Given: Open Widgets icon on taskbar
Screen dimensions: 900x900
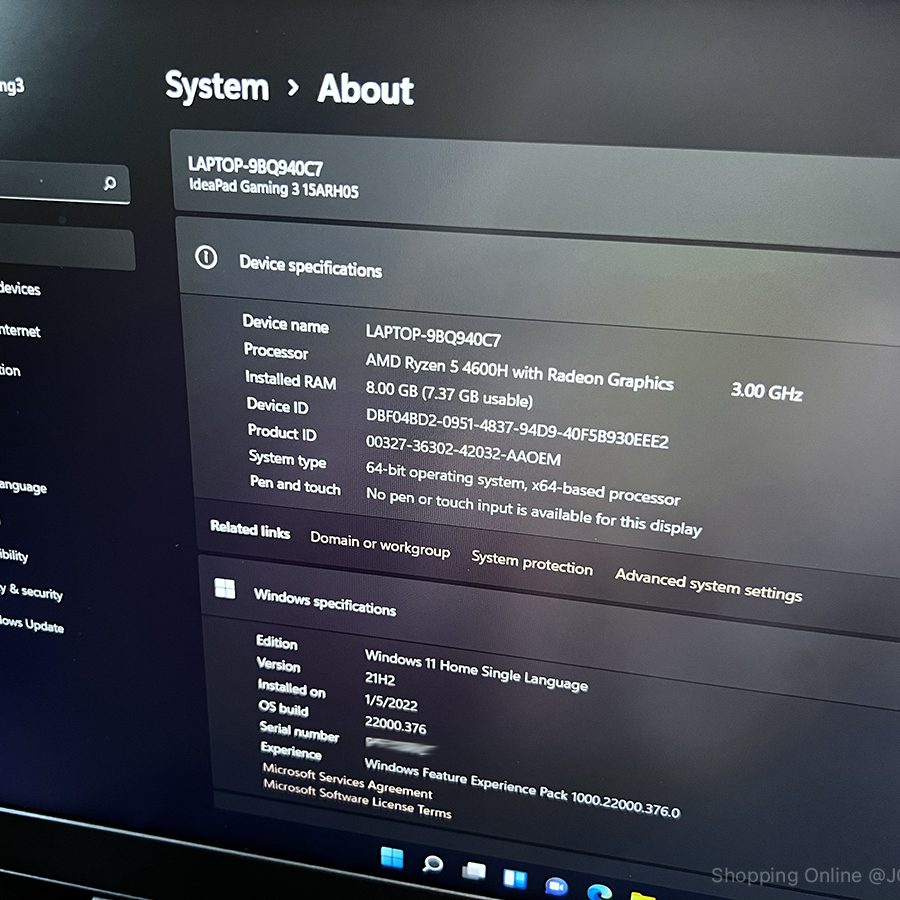Looking at the screenshot, I should coord(515,878).
